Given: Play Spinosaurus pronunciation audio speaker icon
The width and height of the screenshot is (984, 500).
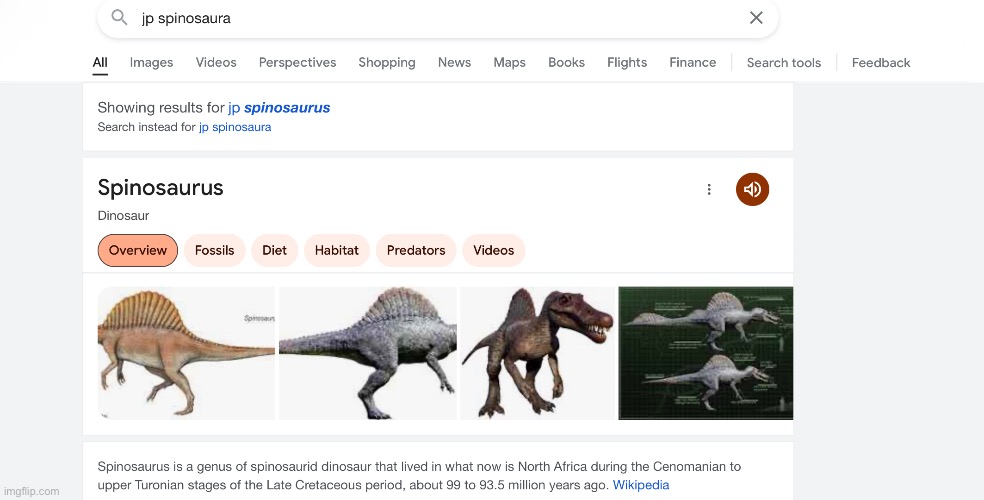Looking at the screenshot, I should (752, 189).
